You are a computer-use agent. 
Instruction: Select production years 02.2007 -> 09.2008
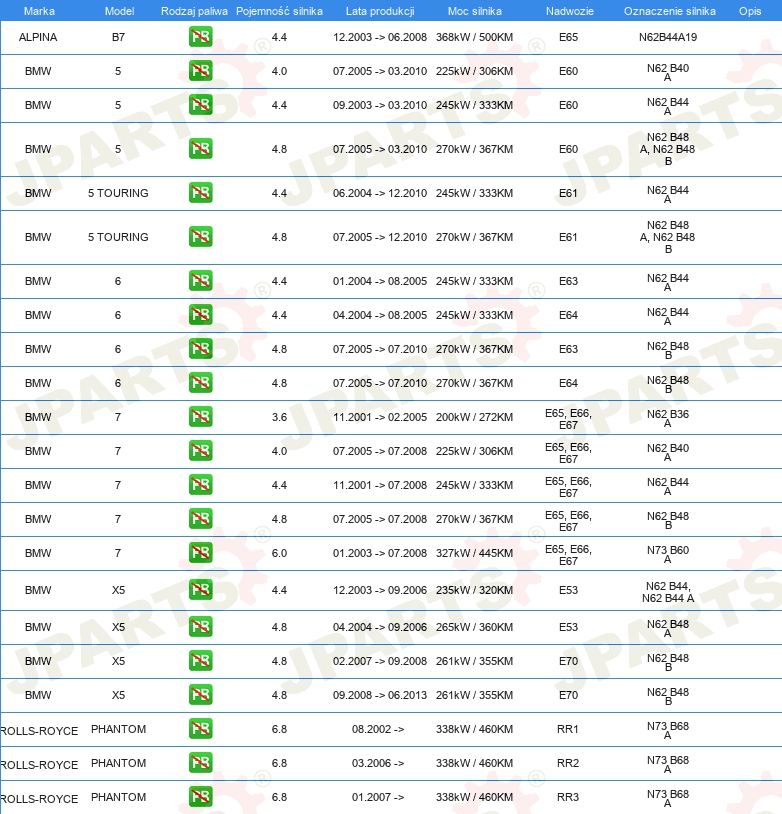pos(380,661)
